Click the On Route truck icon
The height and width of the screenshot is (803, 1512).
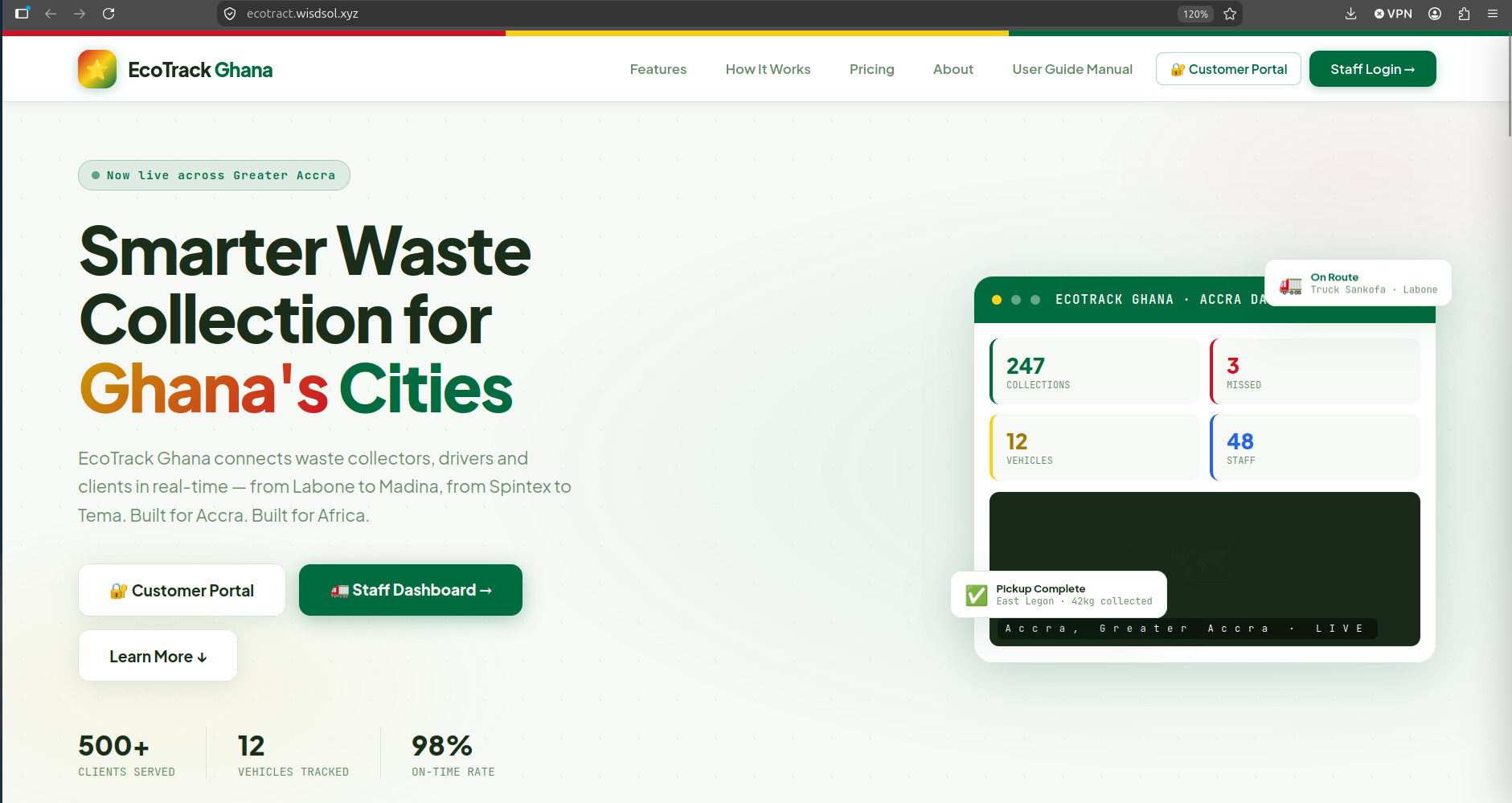coord(1291,285)
